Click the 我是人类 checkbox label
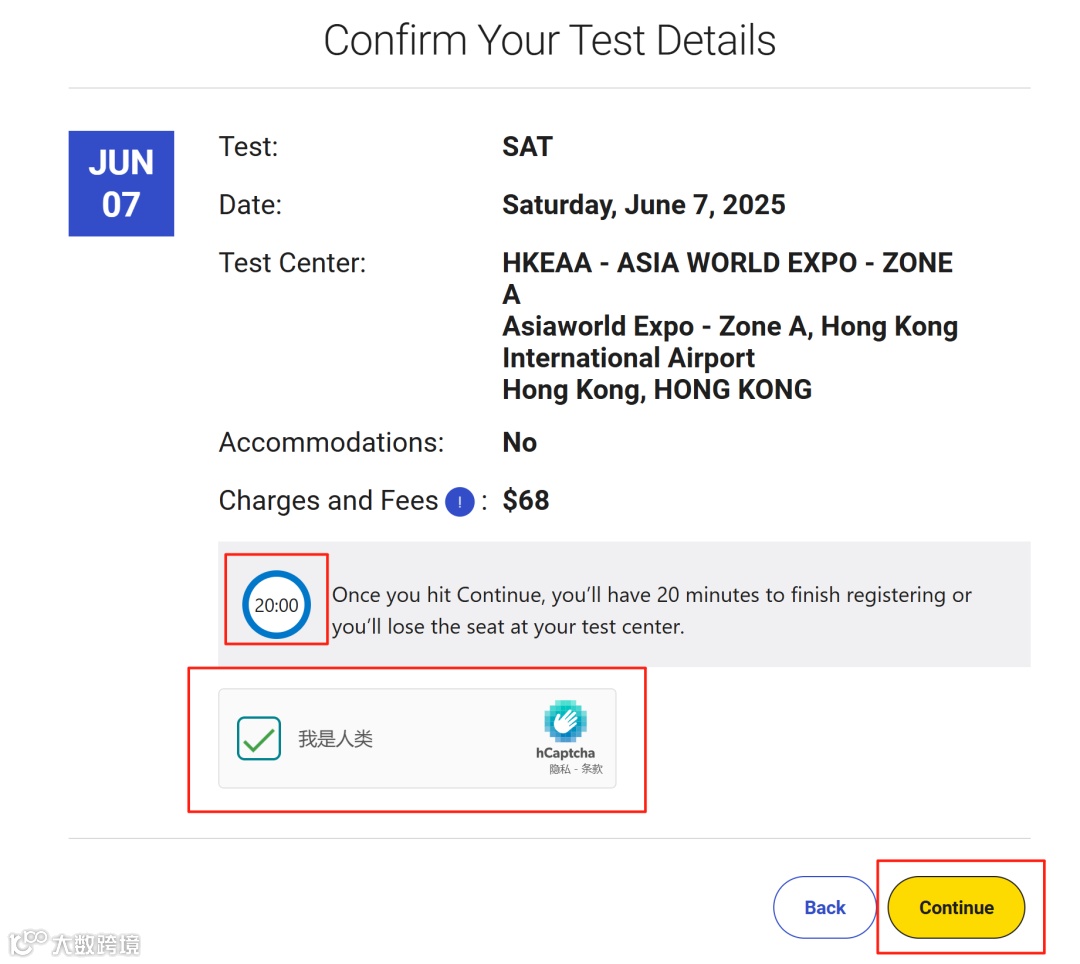 pyautogui.click(x=335, y=740)
